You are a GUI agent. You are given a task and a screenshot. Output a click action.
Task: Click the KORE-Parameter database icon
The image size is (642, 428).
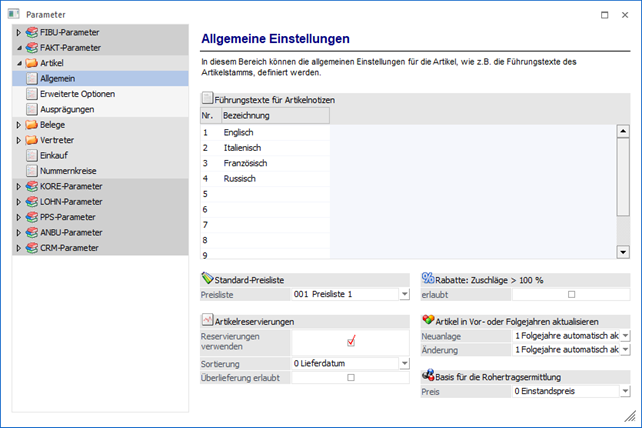(31, 186)
